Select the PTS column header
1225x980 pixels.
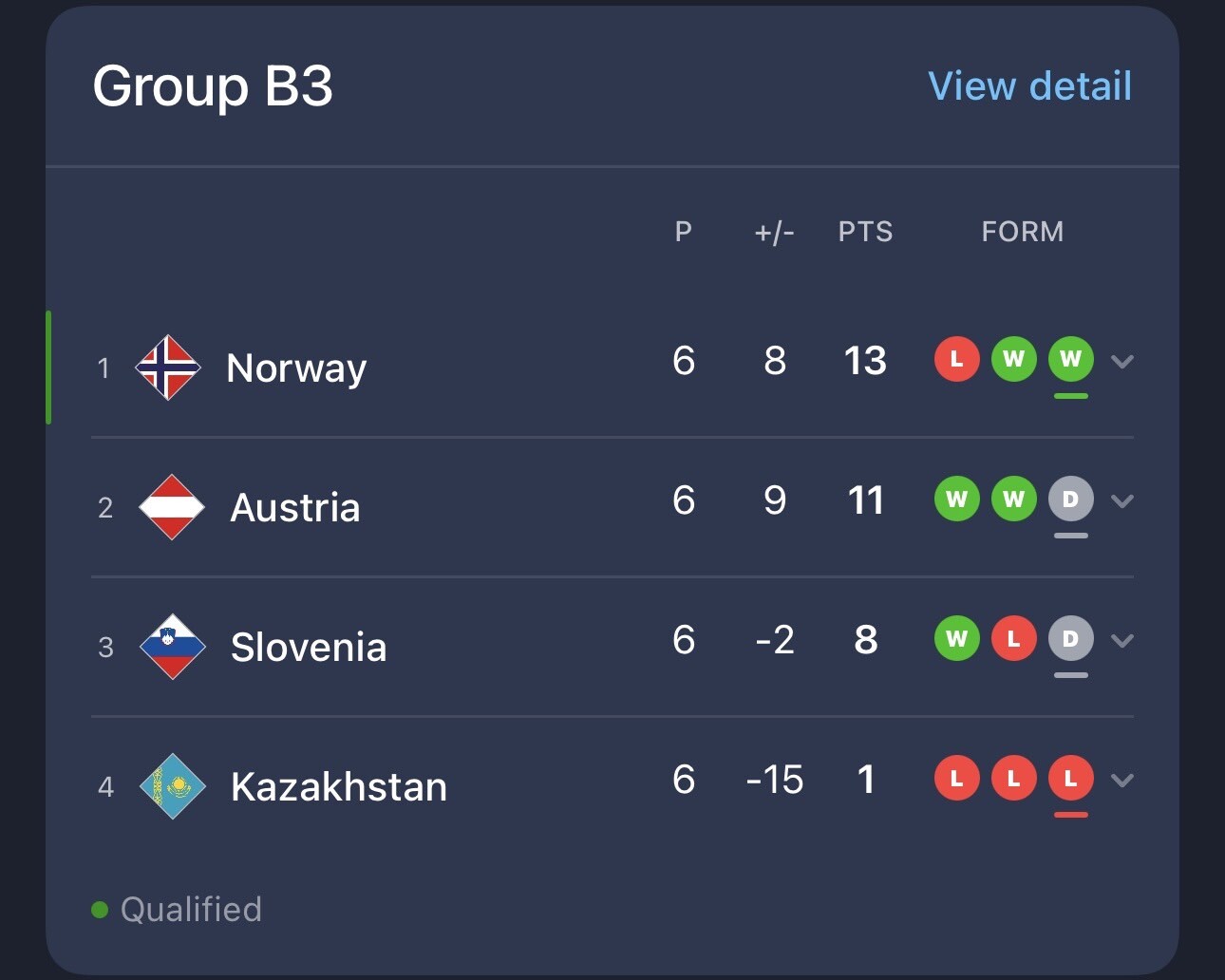pos(865,232)
